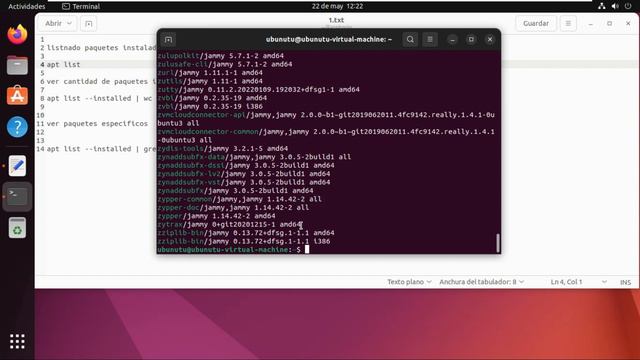Click the zytrax package line in terminal
Viewport: 640px width, 360px height.
coord(229,224)
